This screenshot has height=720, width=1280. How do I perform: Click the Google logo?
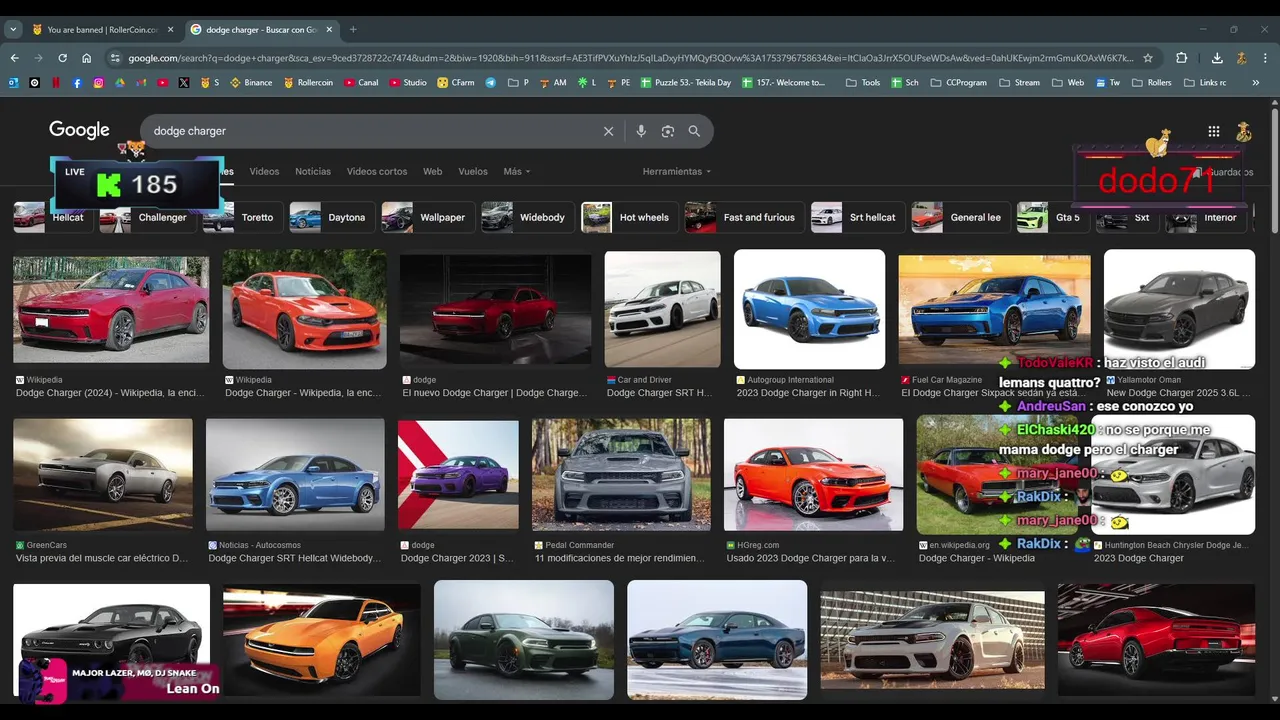point(79,130)
